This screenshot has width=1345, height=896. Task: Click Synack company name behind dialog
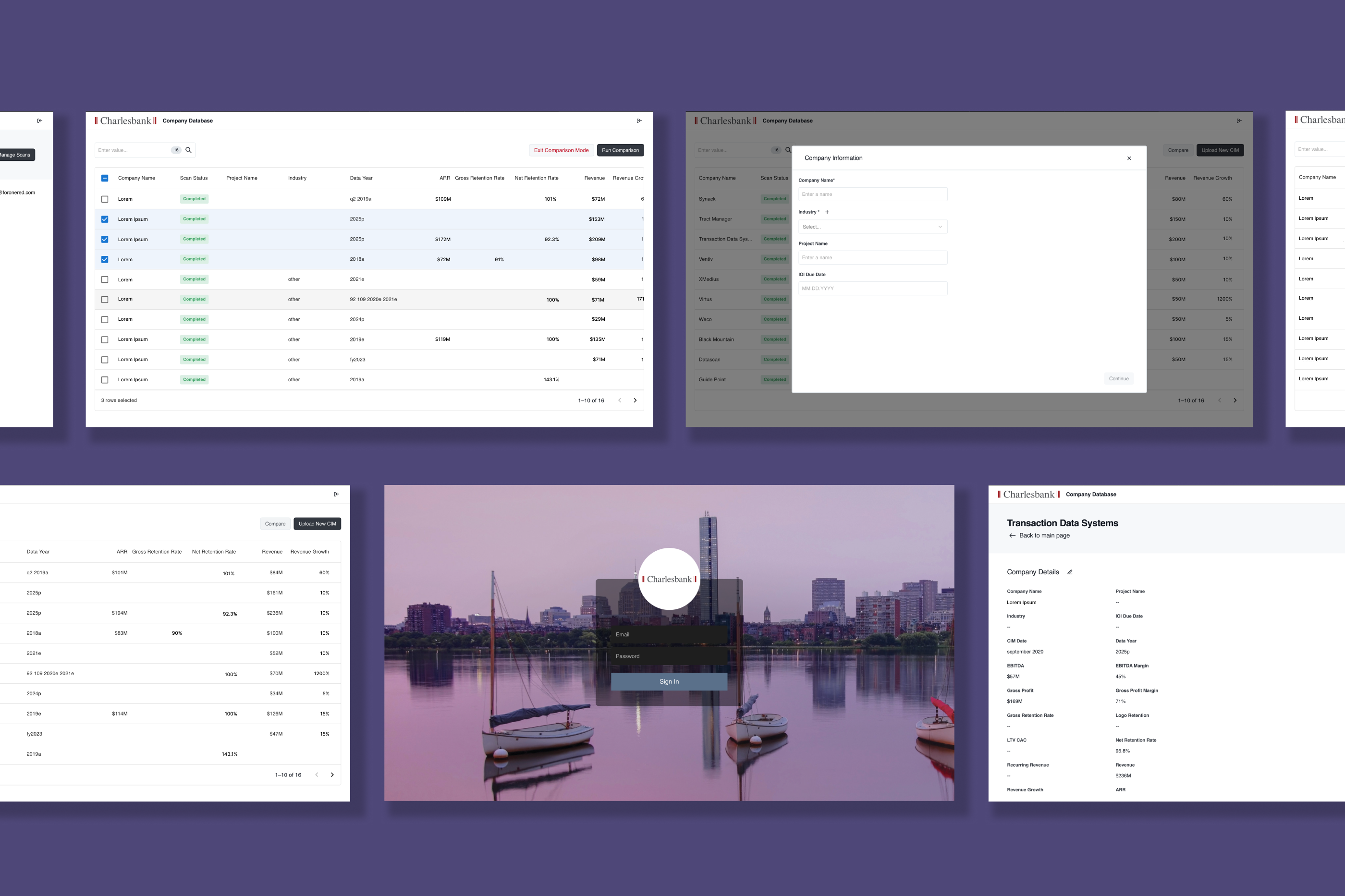point(707,199)
